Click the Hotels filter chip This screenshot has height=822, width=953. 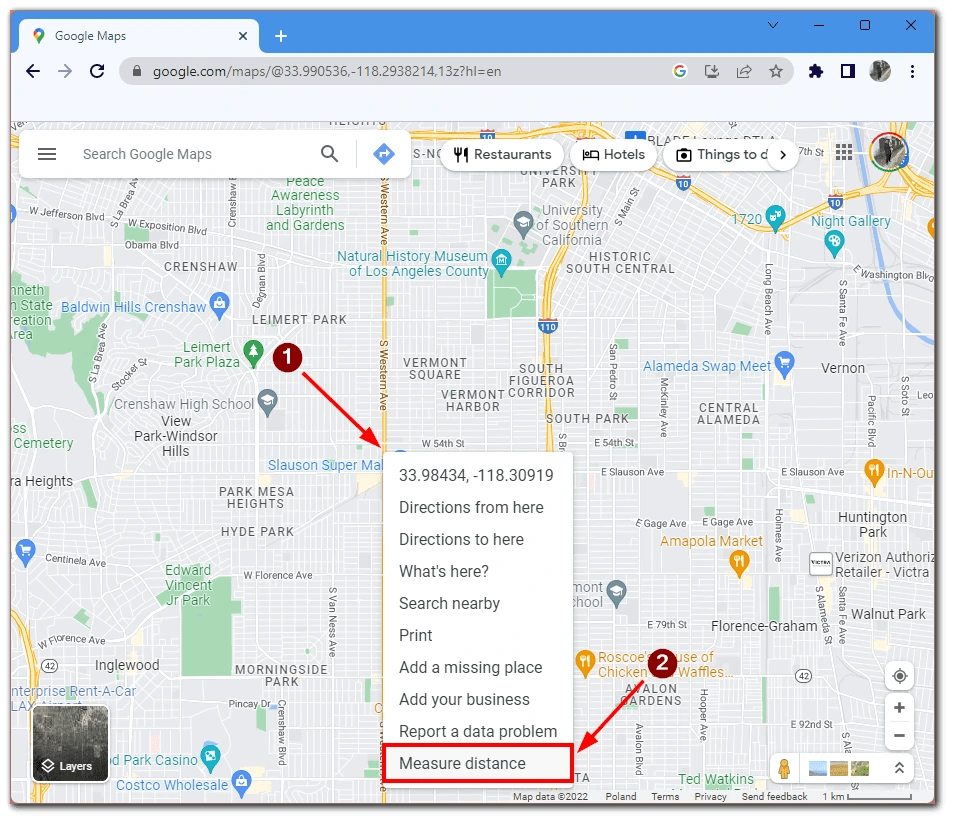[x=613, y=154]
